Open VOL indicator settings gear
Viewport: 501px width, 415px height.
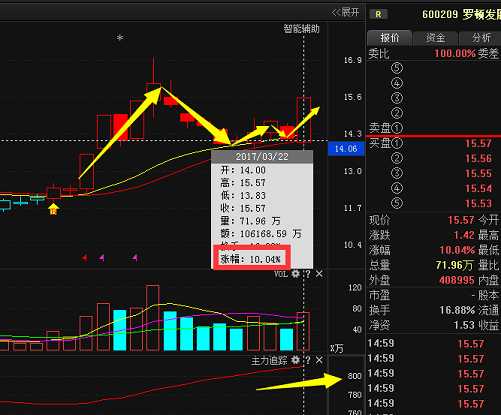tap(295, 274)
